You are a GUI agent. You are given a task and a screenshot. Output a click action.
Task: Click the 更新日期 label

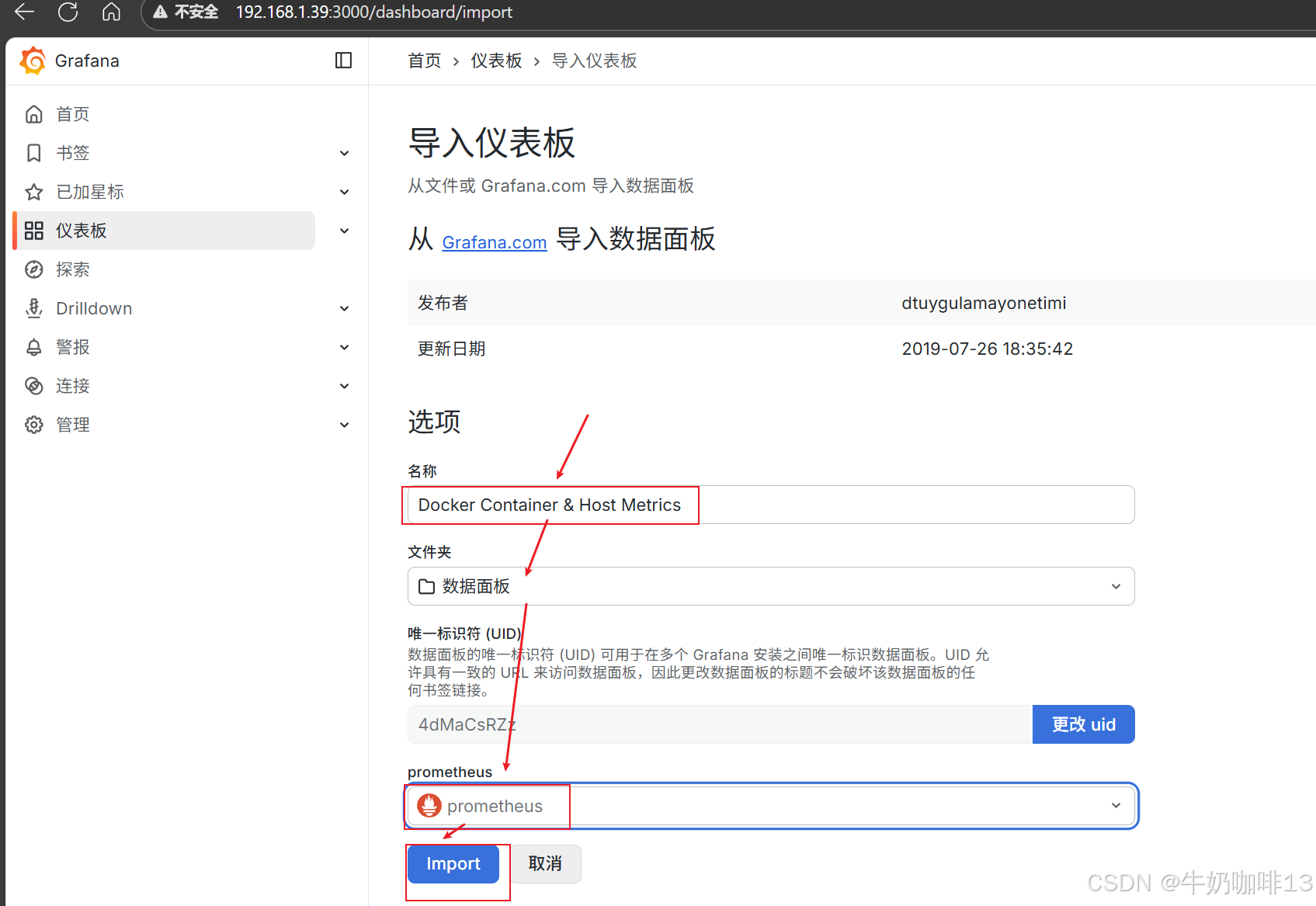click(x=452, y=349)
